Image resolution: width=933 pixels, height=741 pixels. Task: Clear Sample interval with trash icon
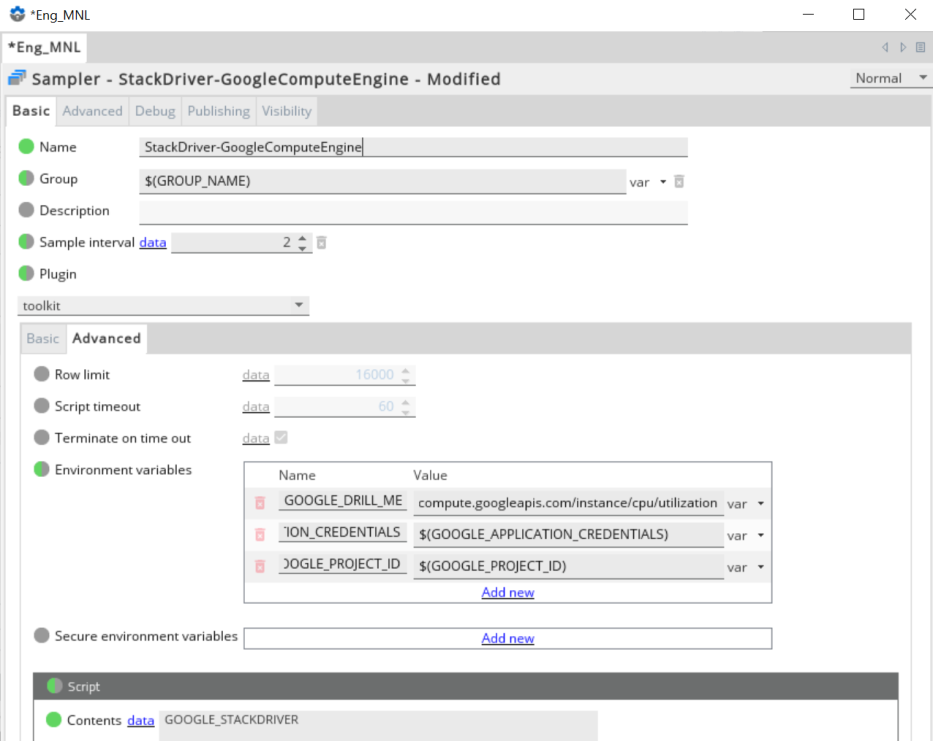click(x=321, y=242)
